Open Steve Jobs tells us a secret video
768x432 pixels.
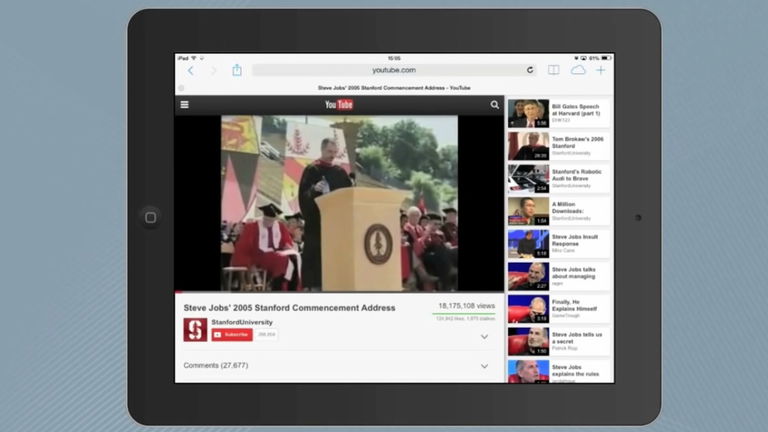coord(559,341)
